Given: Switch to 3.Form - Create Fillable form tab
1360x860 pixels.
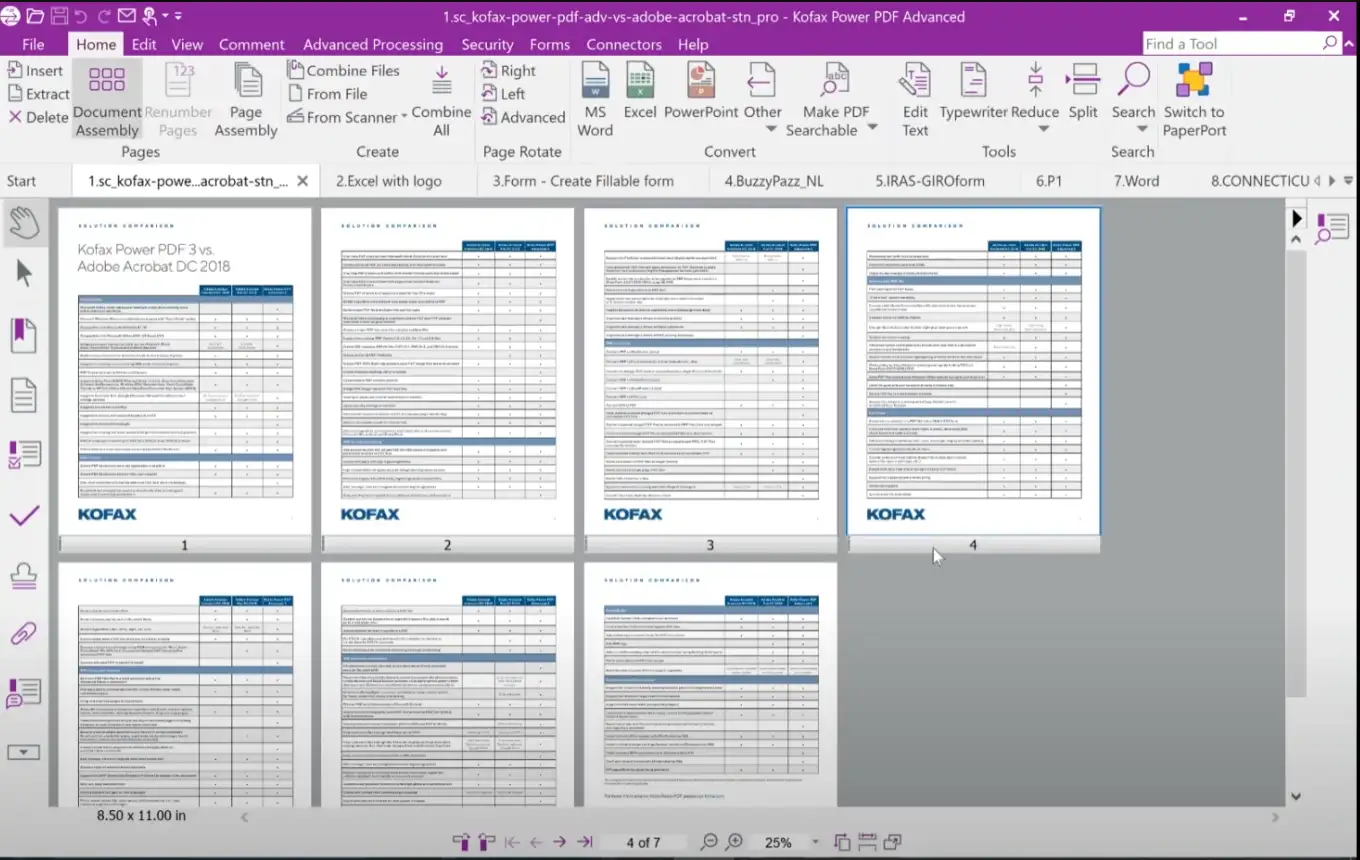Looking at the screenshot, I should [583, 181].
